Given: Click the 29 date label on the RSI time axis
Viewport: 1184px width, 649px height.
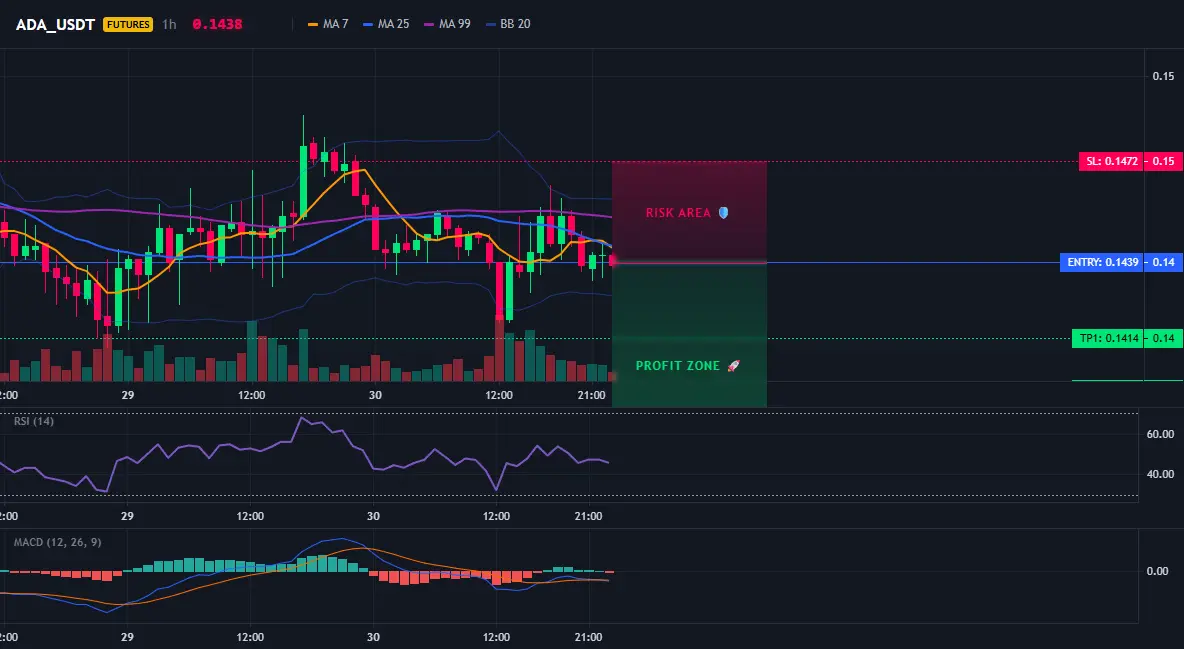Looking at the screenshot, I should point(127,516).
